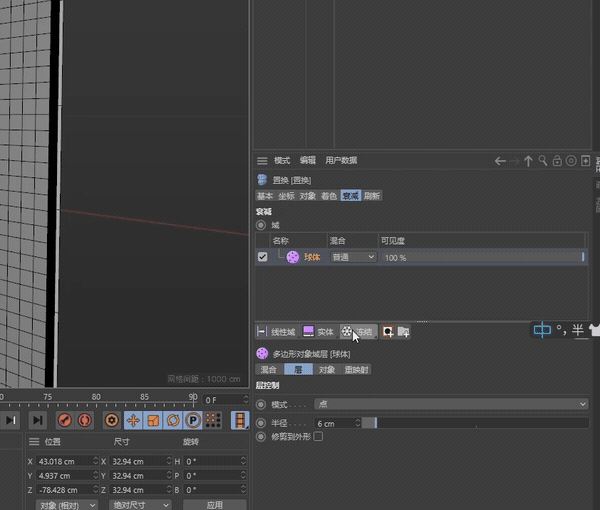Open keyframe selection settings gear icon

112,420
